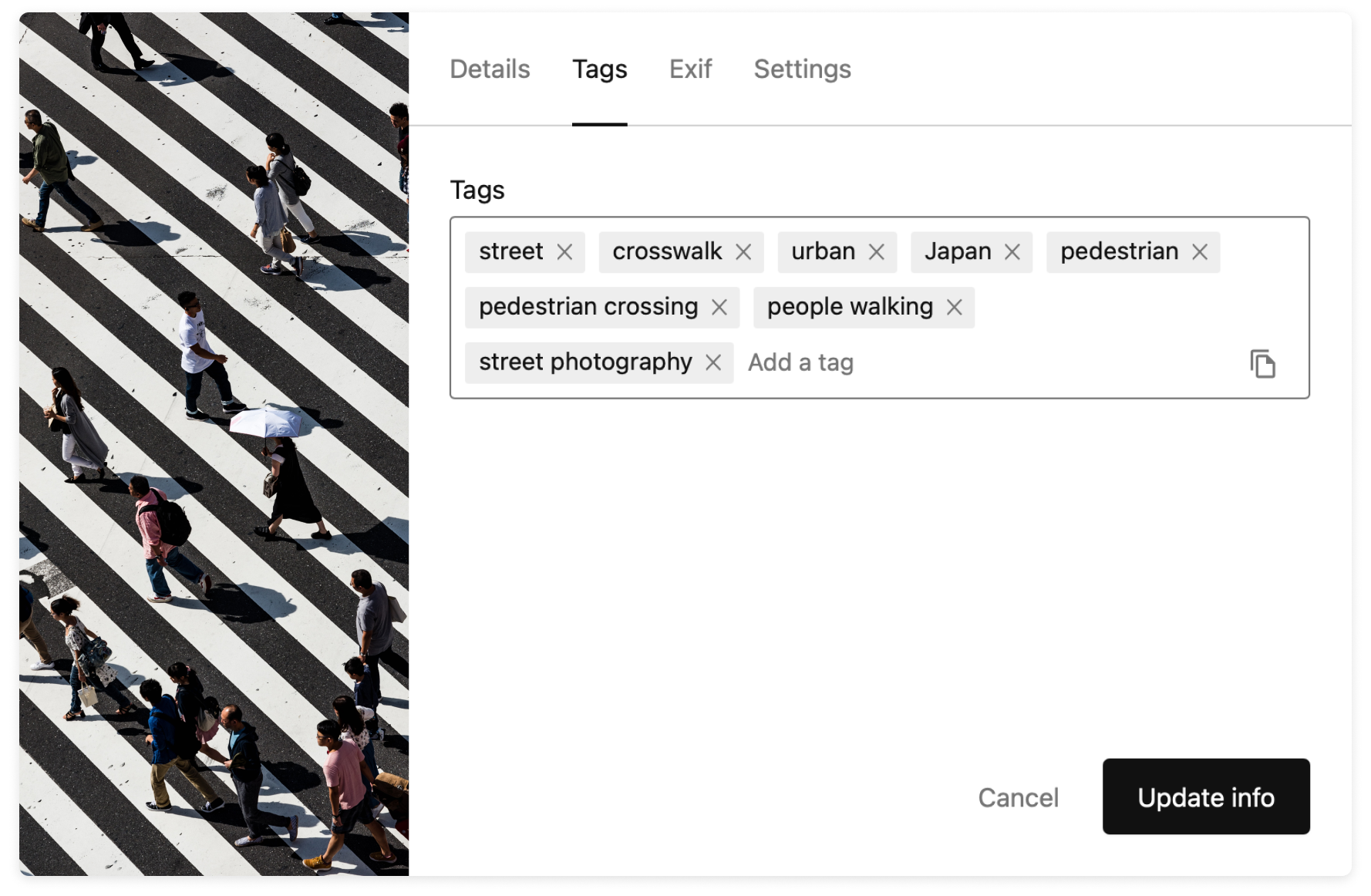Remove the 'pedestrian crossing' tag

(719, 308)
